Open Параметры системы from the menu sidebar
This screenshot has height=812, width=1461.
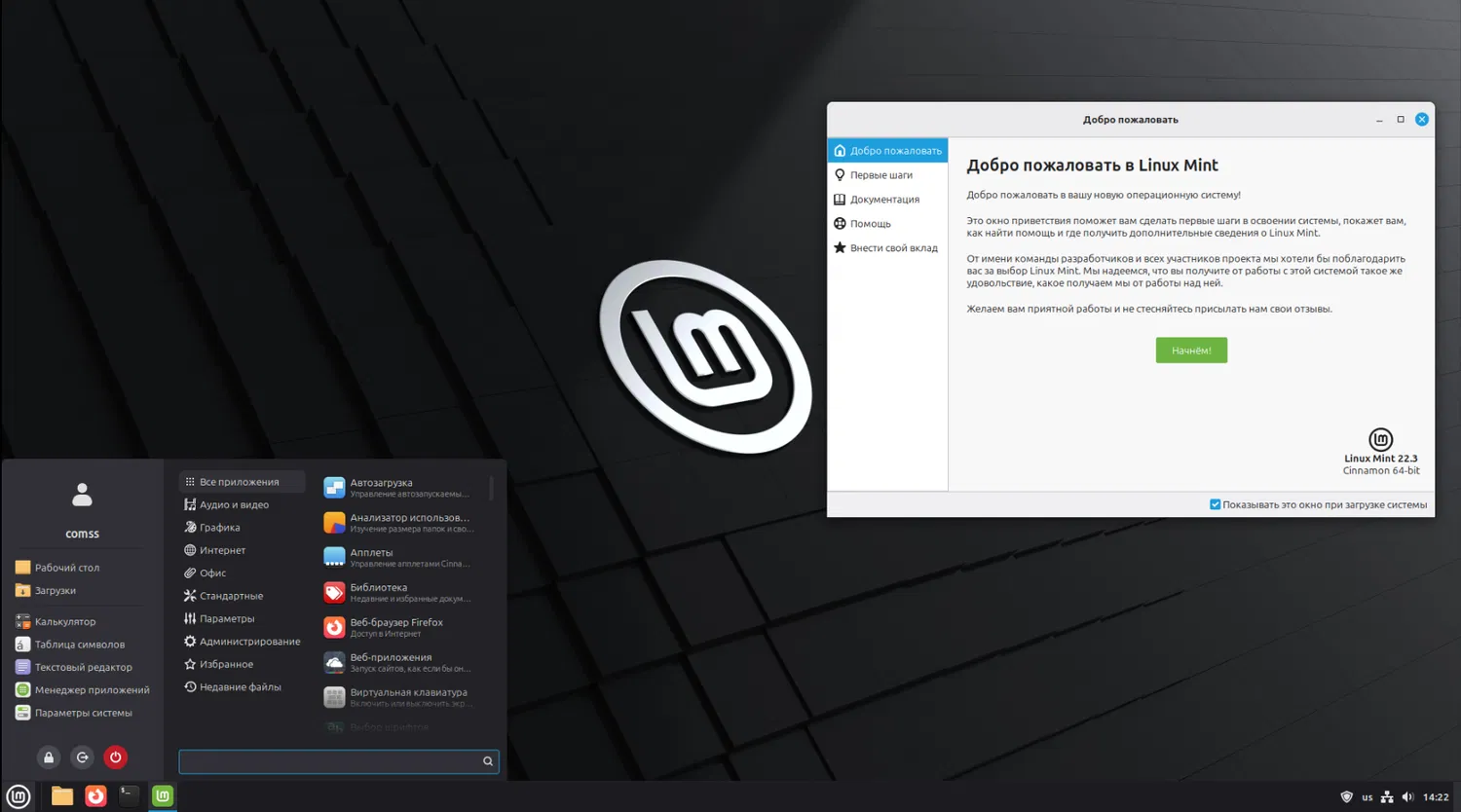click(74, 713)
